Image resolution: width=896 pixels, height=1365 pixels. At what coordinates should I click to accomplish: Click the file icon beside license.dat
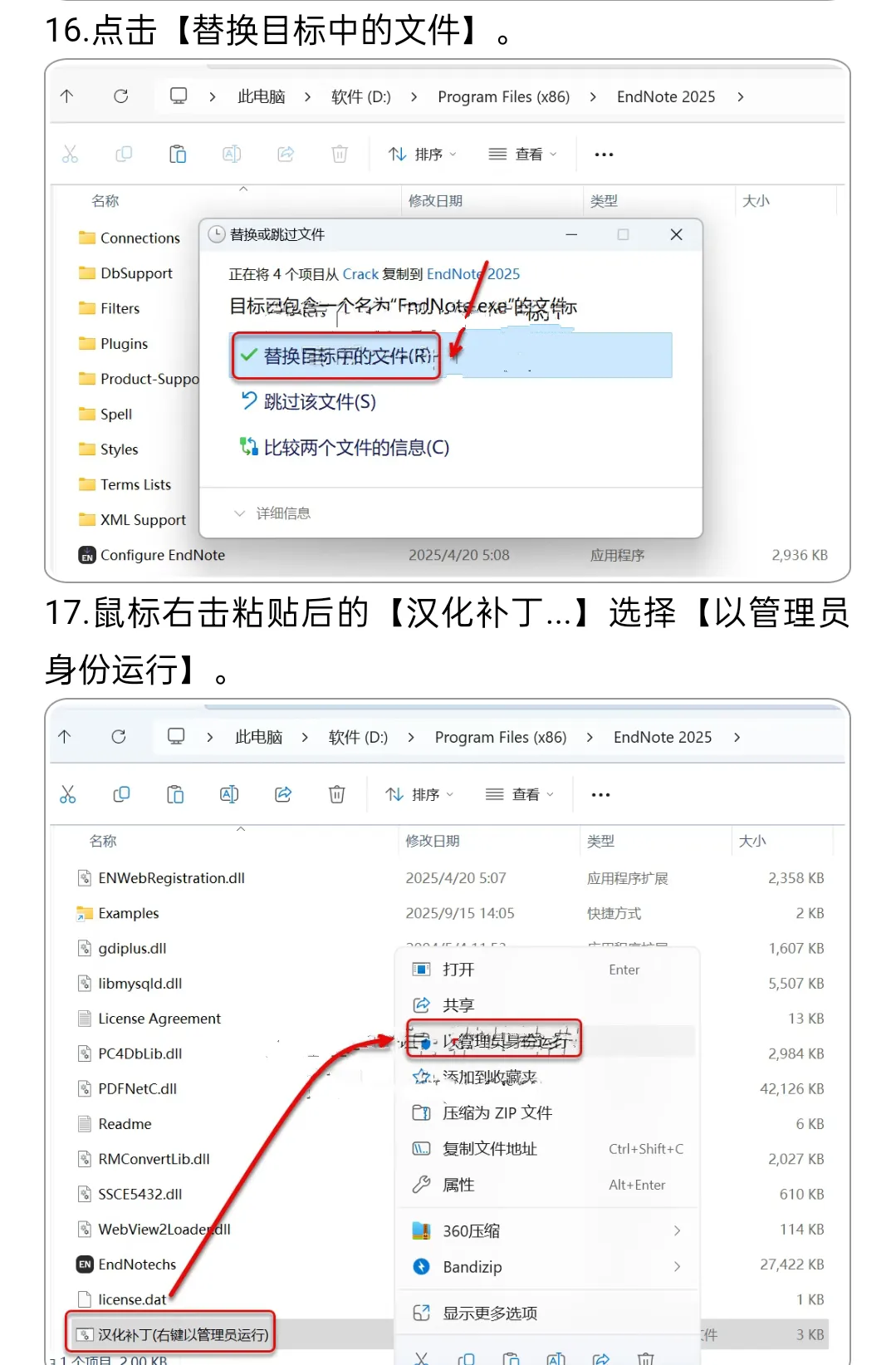coord(84,1299)
